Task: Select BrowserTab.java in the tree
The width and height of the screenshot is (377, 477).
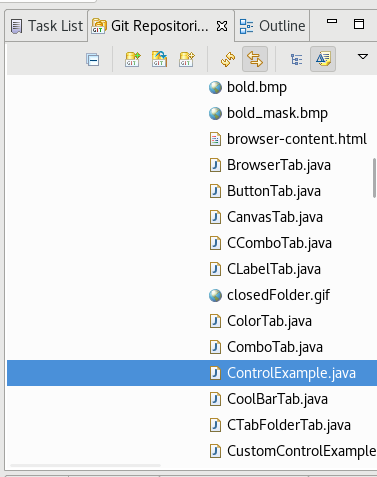Action: click(x=279, y=165)
